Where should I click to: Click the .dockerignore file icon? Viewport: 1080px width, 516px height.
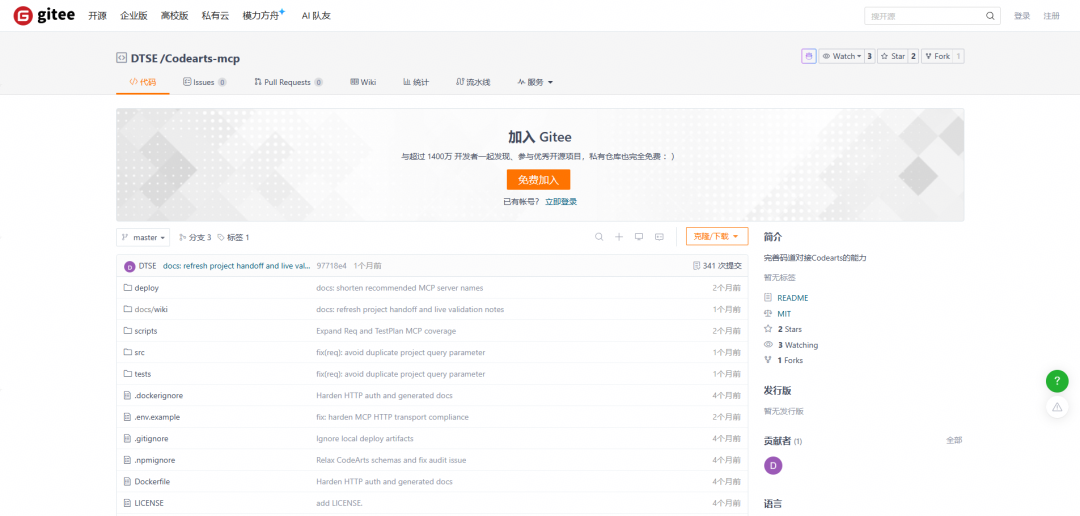pos(127,395)
